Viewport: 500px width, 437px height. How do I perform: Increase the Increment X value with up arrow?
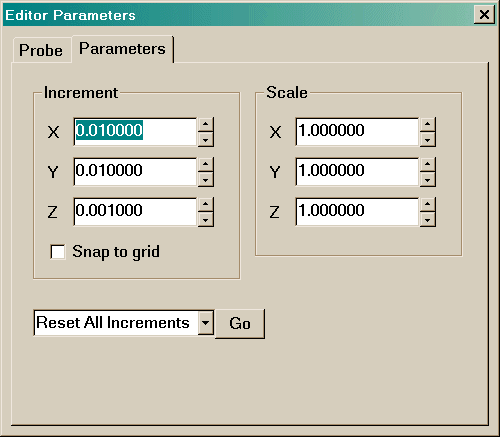pyautogui.click(x=205, y=124)
